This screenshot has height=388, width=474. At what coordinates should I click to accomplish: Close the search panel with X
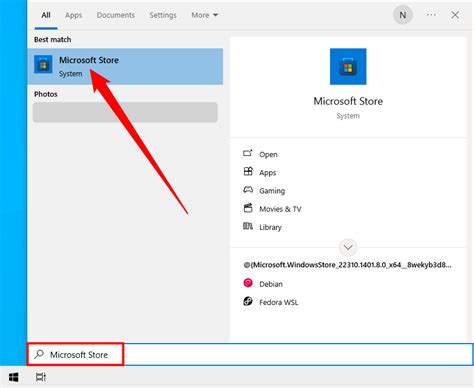(x=455, y=15)
